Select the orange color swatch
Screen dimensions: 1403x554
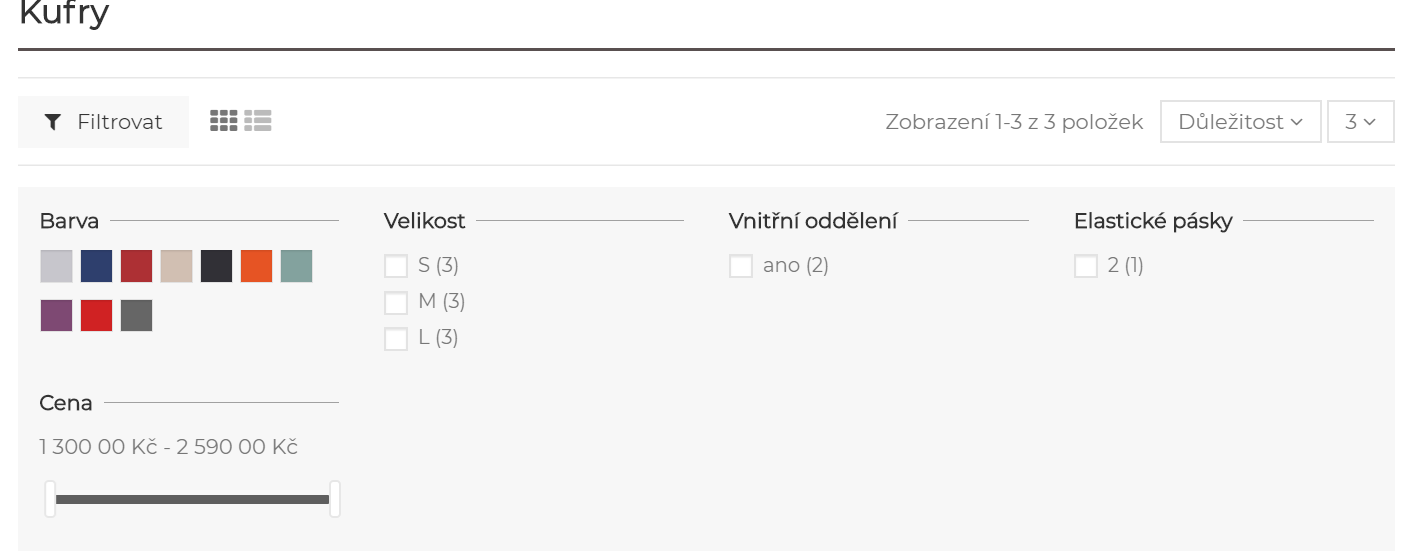257,266
